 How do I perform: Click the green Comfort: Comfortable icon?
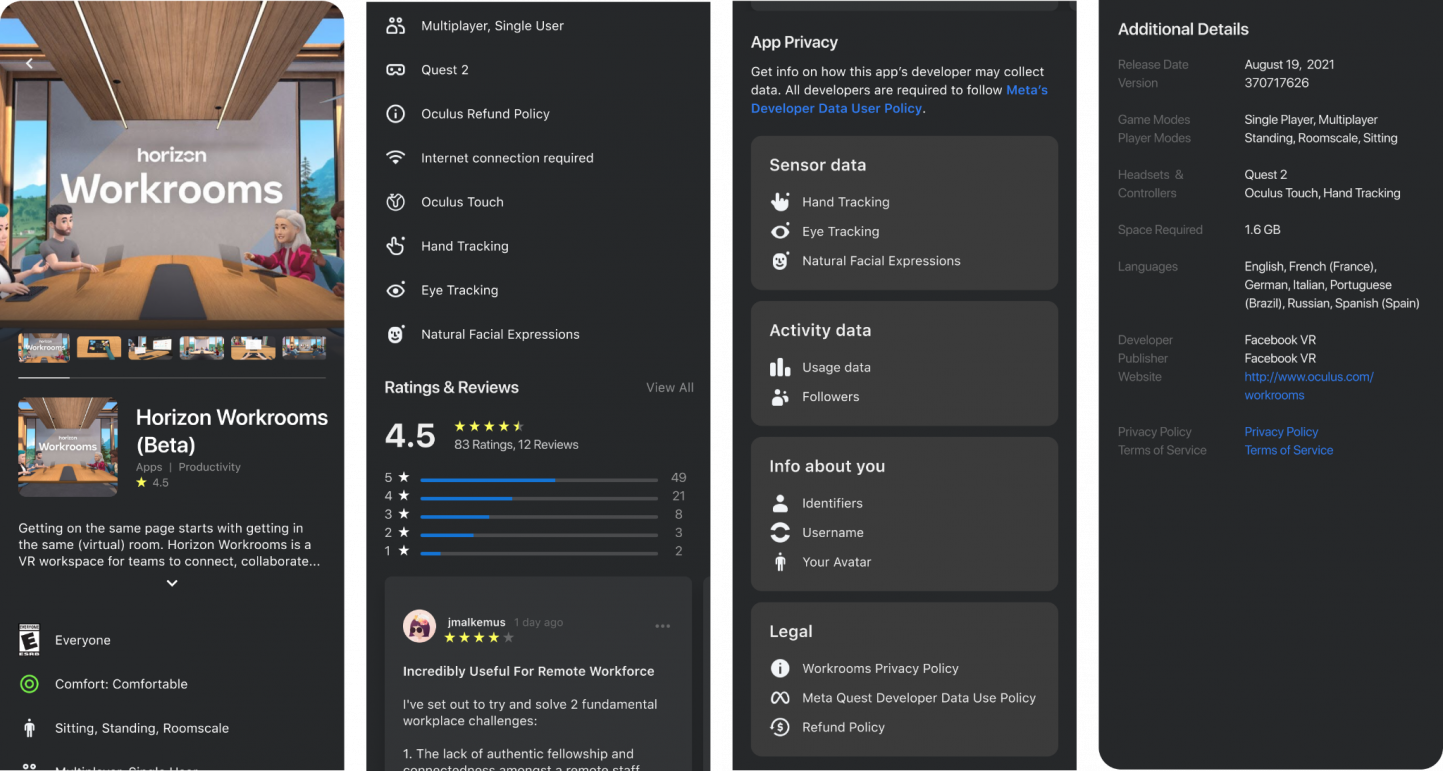(29, 684)
